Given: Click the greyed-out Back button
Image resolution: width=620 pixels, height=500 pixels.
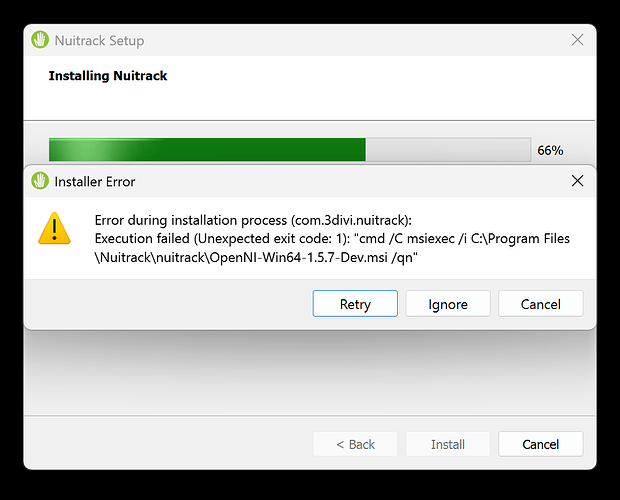Looking at the screenshot, I should (x=355, y=444).
